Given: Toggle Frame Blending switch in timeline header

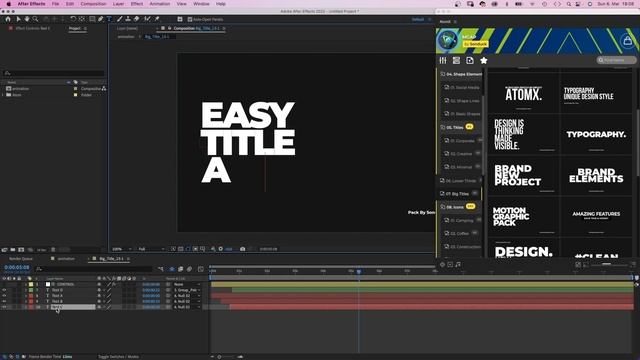Looking at the screenshot, I should coord(180,269).
